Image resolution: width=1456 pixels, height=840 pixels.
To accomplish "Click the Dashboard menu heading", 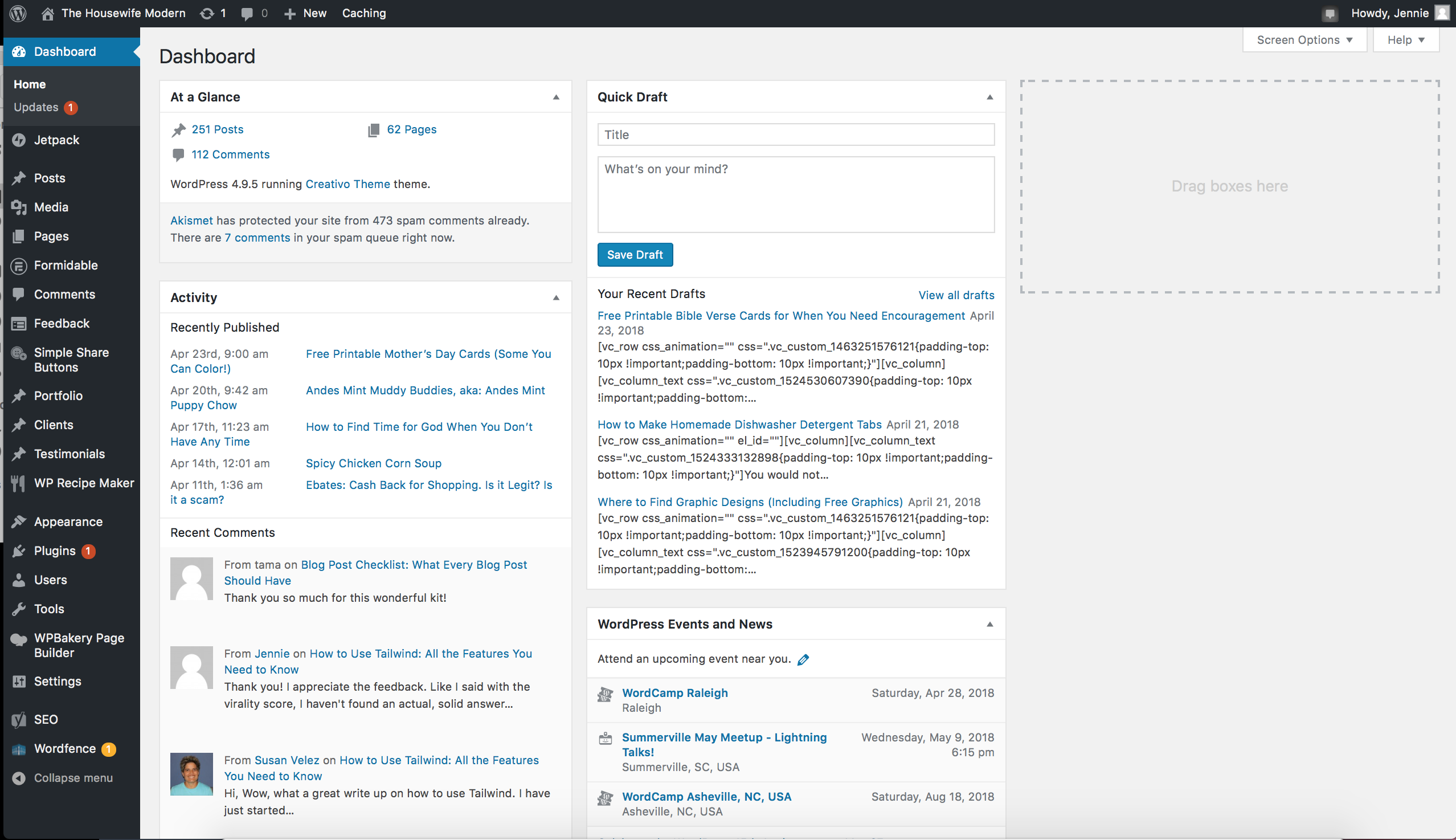I will (x=72, y=51).
